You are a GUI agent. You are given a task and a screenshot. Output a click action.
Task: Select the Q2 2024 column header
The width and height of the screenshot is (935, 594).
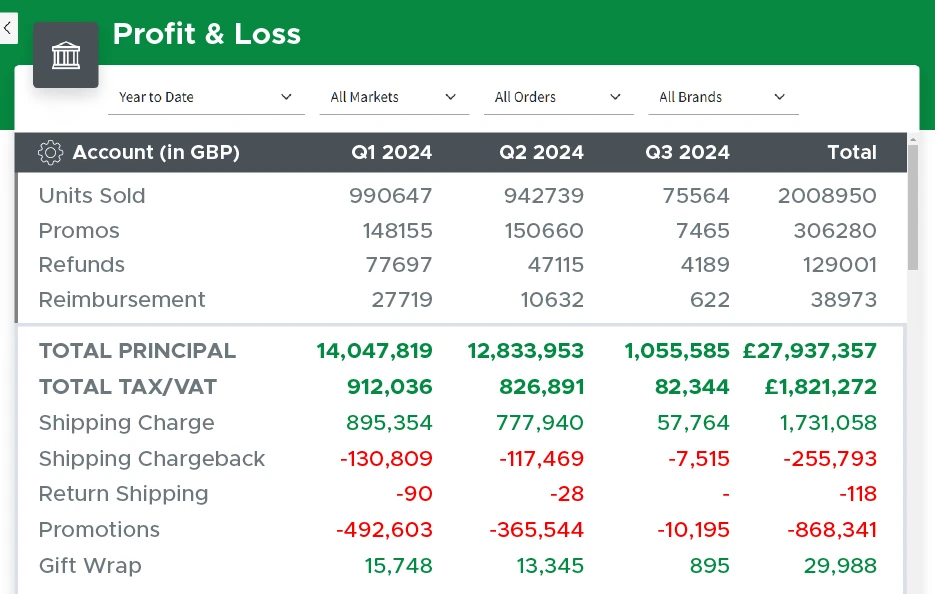(541, 153)
